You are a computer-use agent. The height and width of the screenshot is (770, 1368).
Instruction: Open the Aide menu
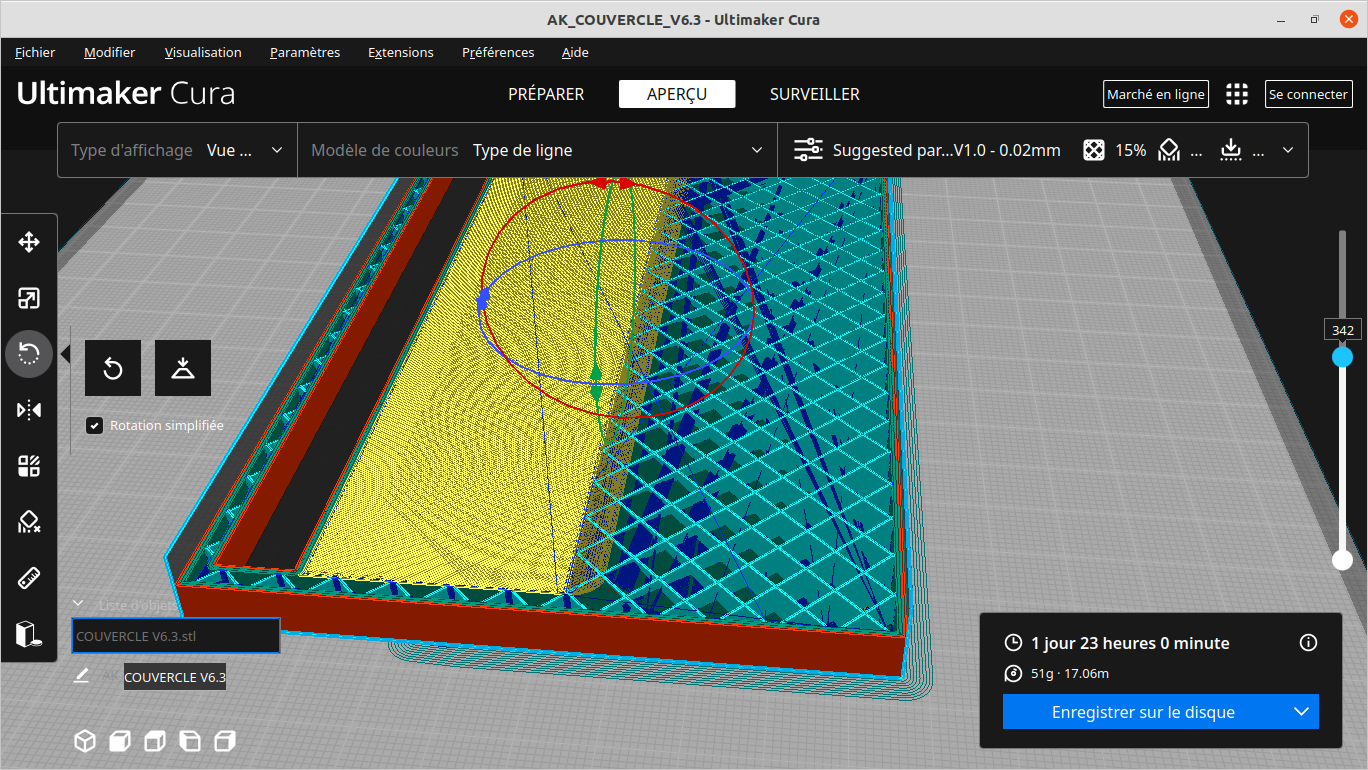coord(575,52)
